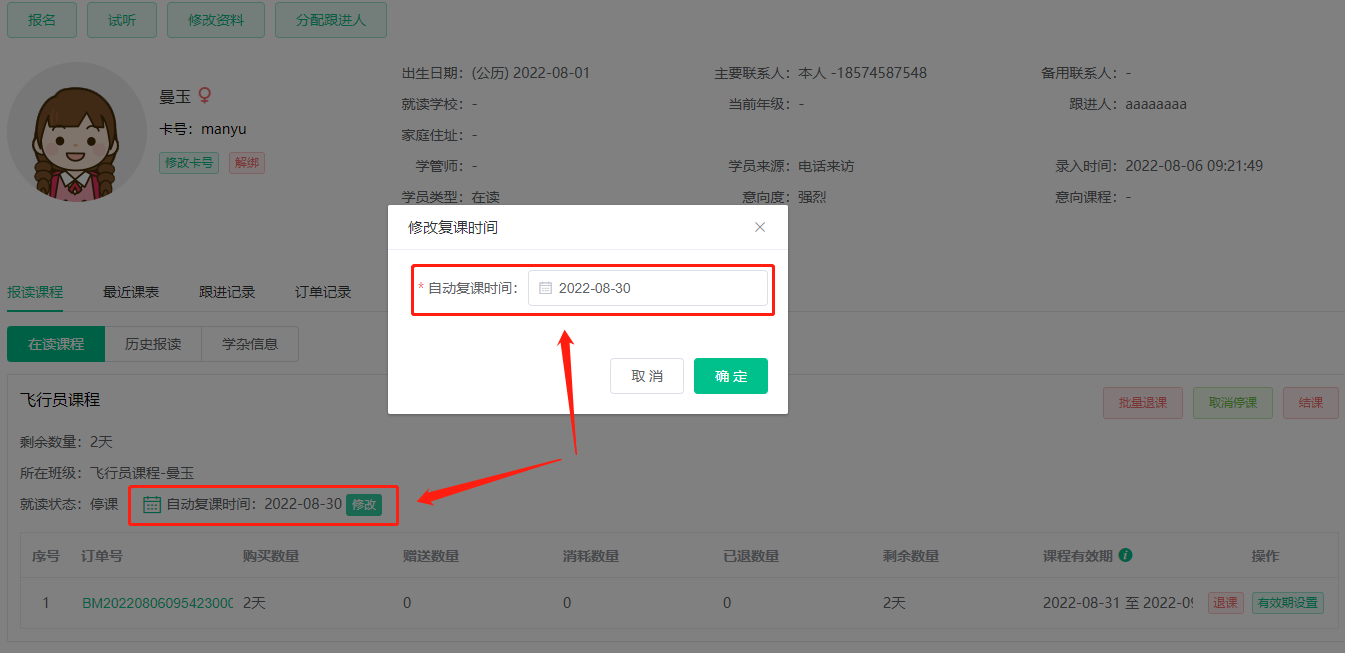Viewport: 1345px width, 653px height.
Task: Click the female gender icon next to 曼玉
Action: [x=205, y=95]
